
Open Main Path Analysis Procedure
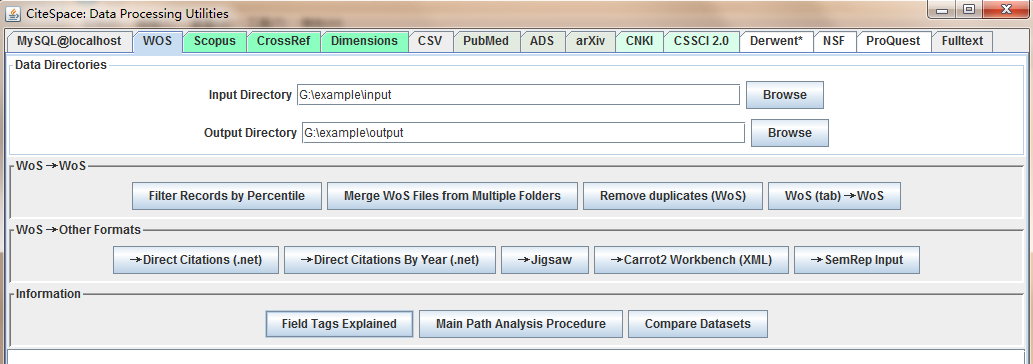[520, 324]
